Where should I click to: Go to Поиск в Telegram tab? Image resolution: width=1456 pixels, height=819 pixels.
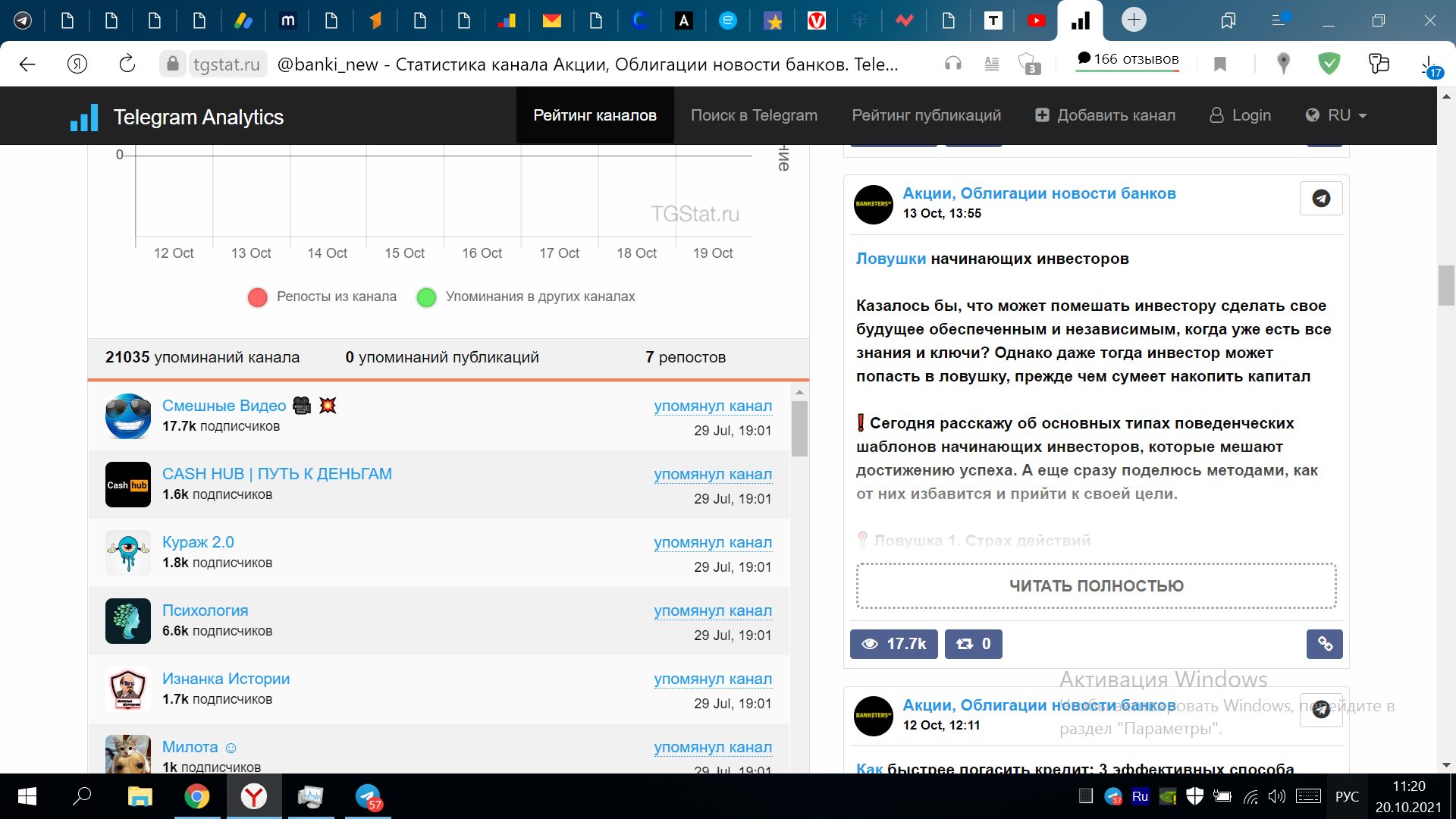coord(754,115)
